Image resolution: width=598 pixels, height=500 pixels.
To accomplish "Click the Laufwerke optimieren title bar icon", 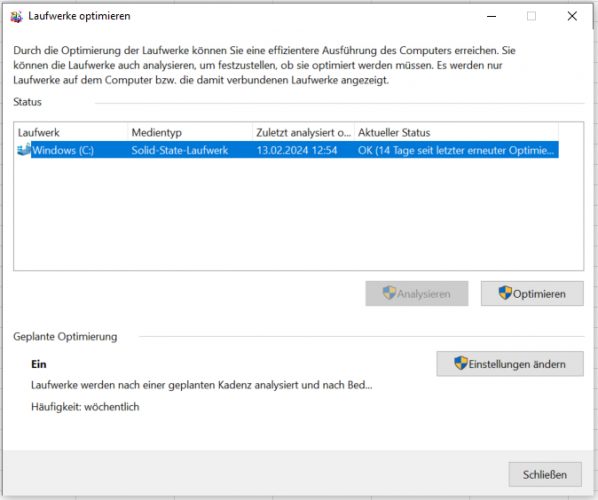I will click(x=16, y=16).
